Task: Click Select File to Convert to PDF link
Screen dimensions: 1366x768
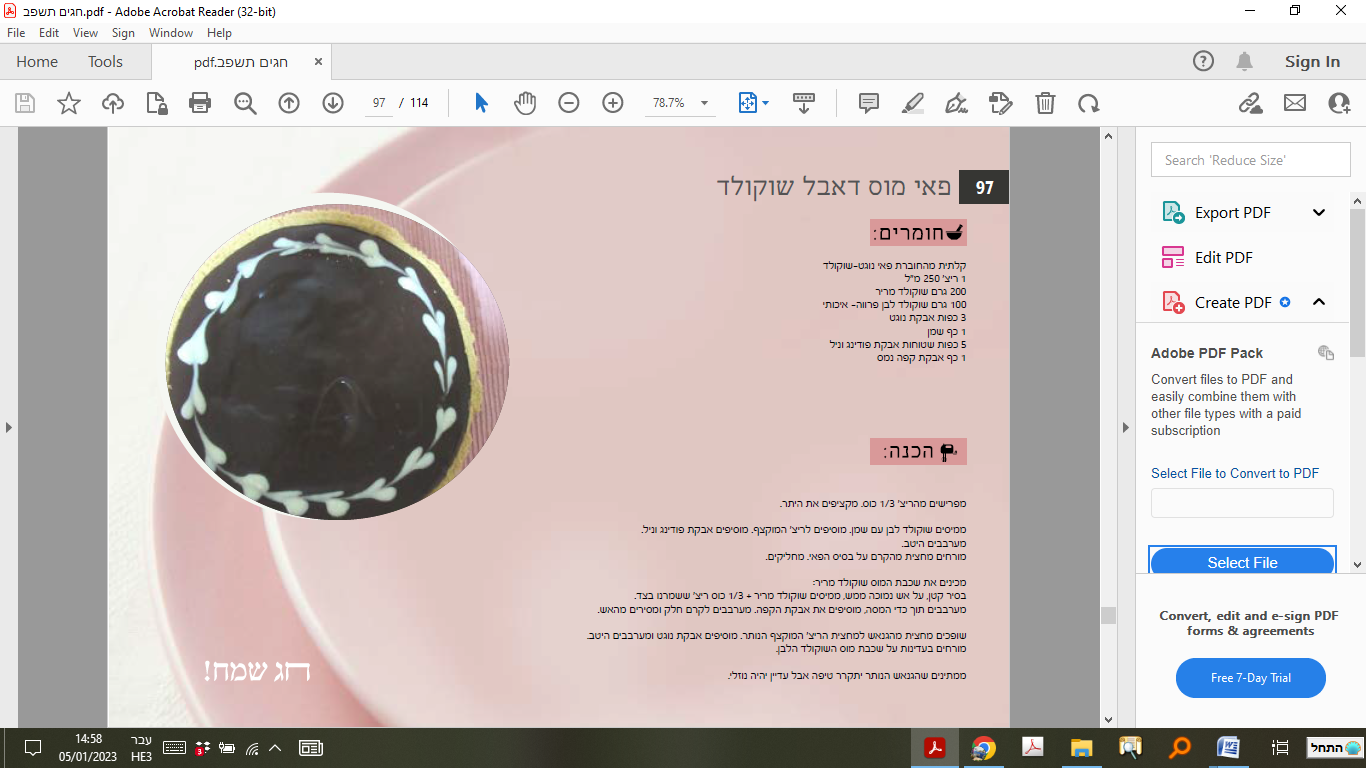Action: 1235,473
